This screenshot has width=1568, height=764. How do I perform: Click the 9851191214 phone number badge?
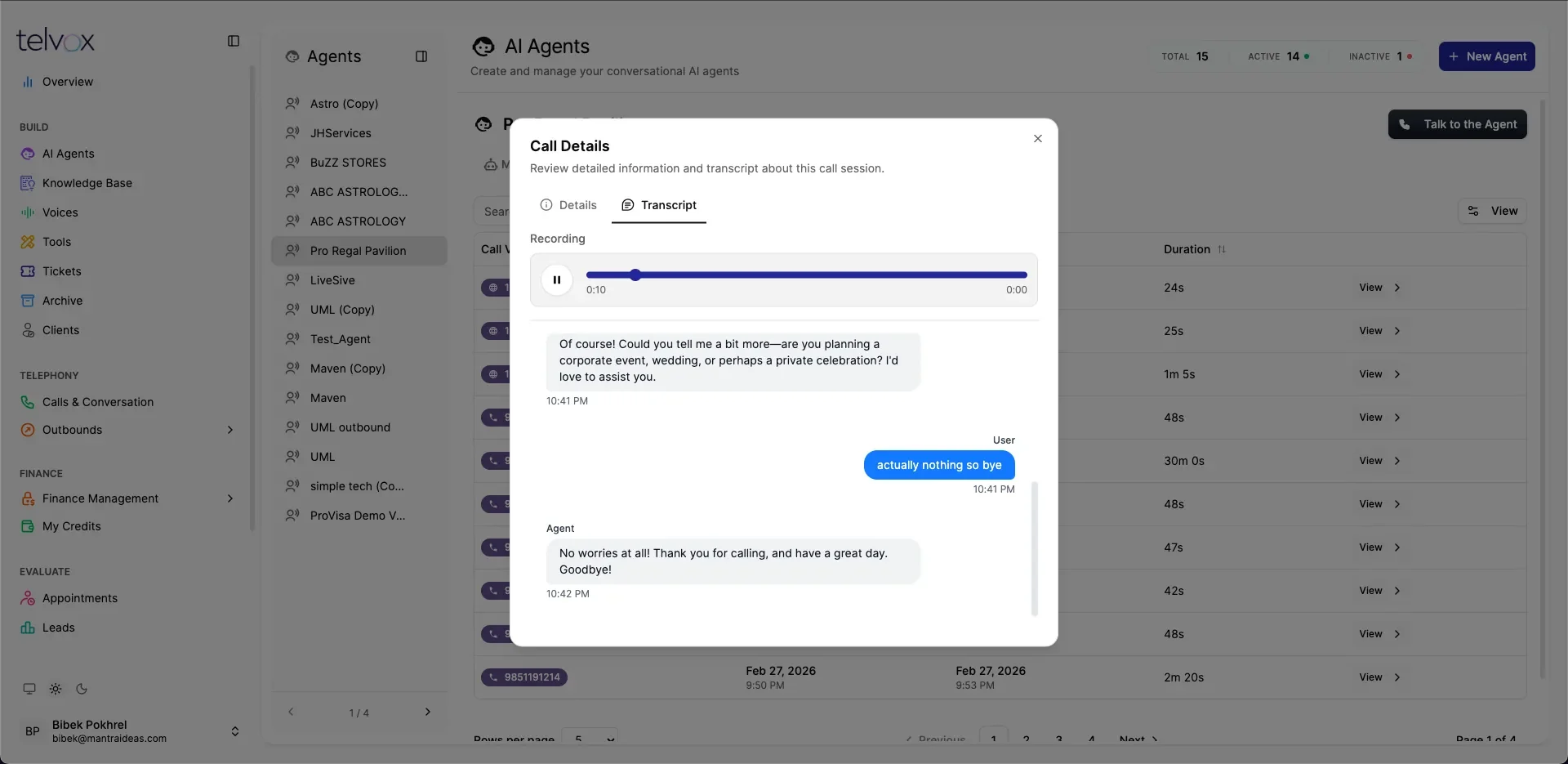point(524,677)
